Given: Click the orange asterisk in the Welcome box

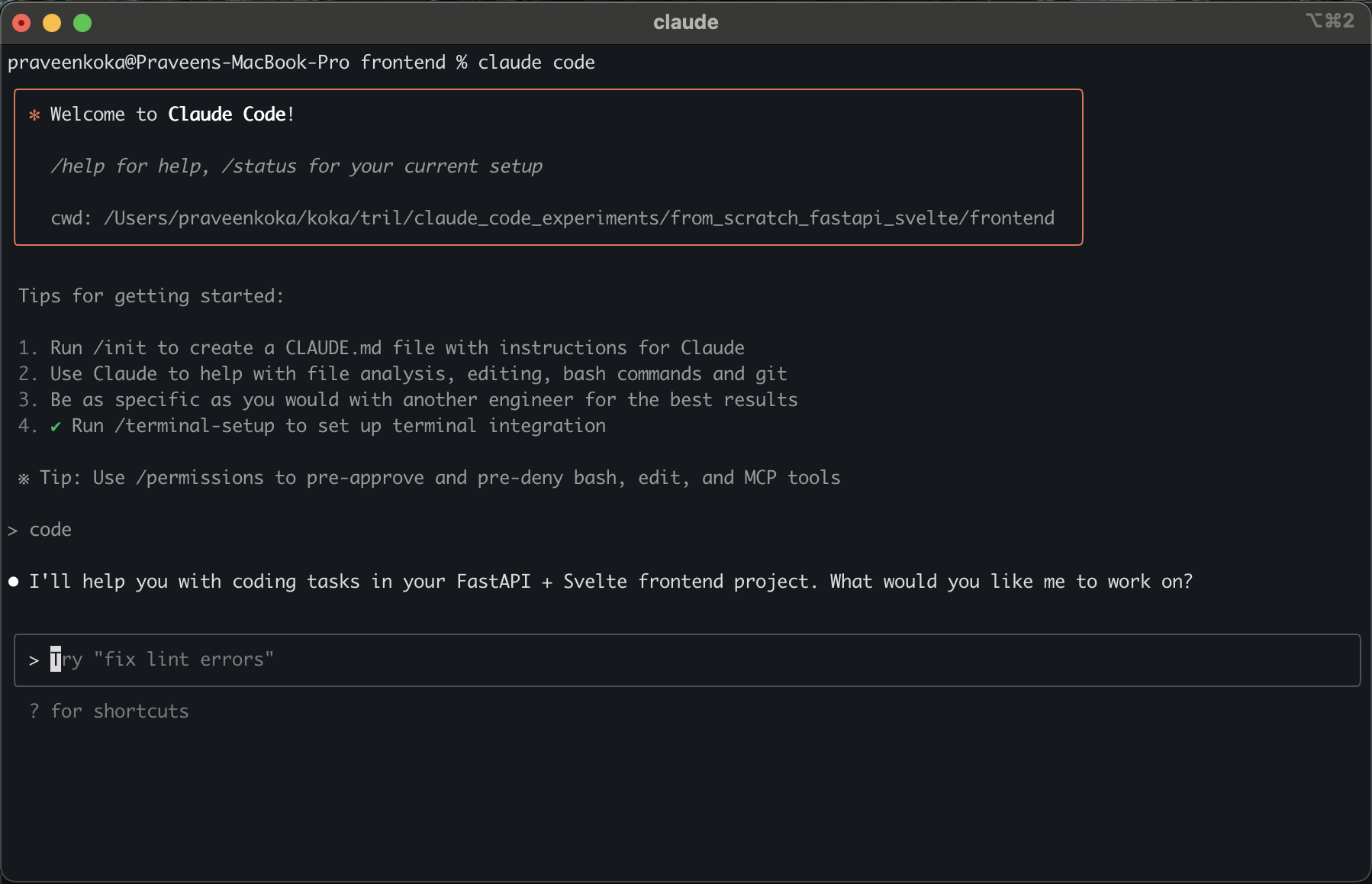Looking at the screenshot, I should point(34,115).
